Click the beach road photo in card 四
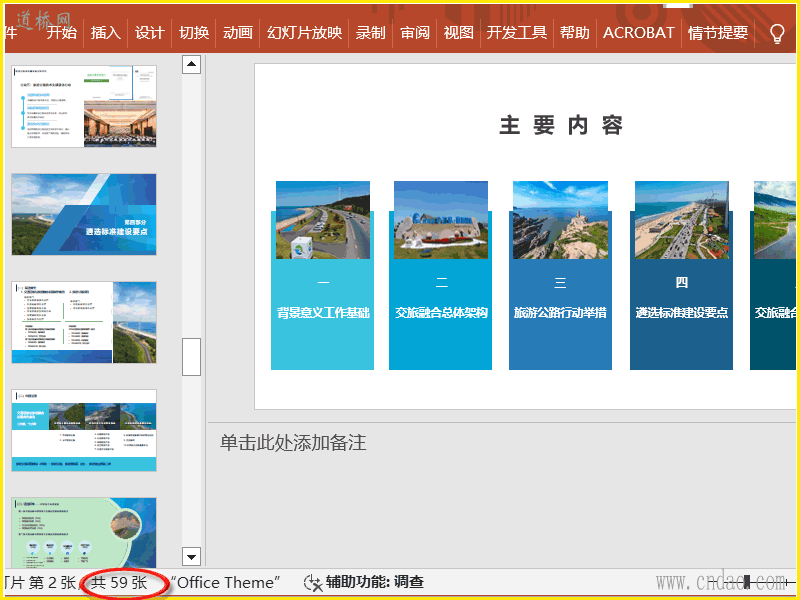This screenshot has height=600, width=800. pyautogui.click(x=682, y=220)
